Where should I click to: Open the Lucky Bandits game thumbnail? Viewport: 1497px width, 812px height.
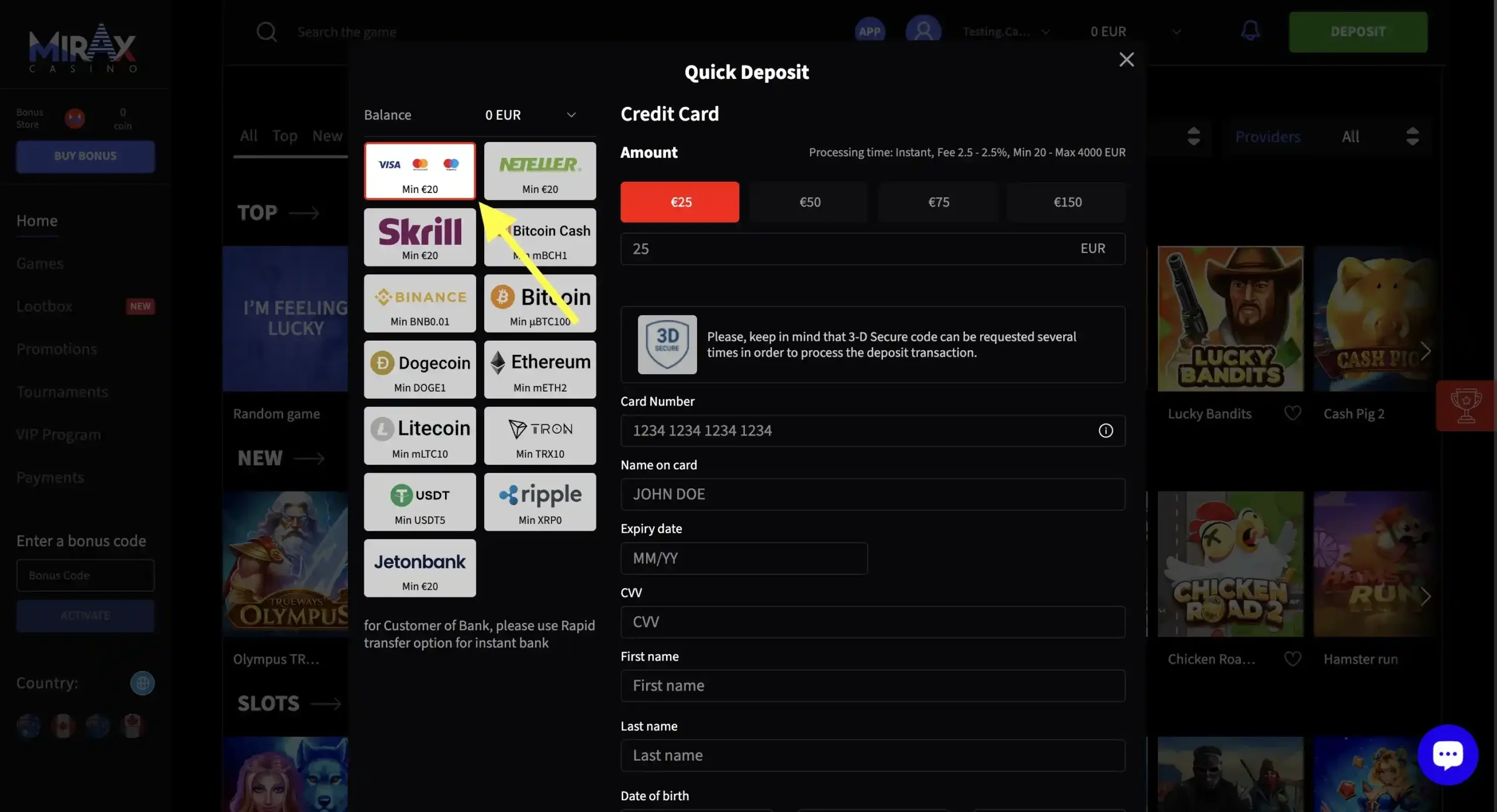pos(1230,319)
